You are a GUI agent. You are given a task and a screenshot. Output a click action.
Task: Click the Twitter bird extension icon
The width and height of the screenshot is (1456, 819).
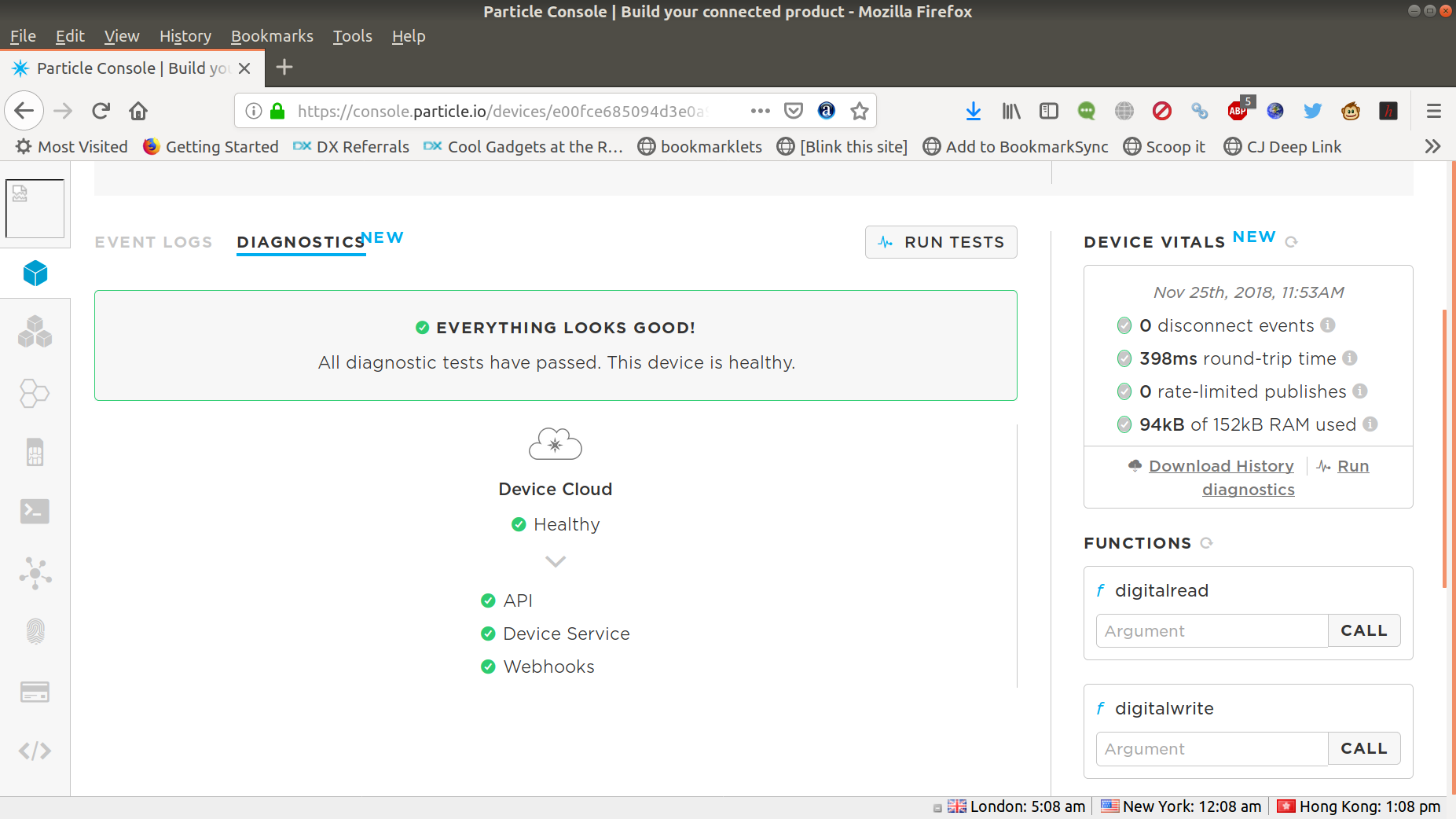tap(1313, 111)
